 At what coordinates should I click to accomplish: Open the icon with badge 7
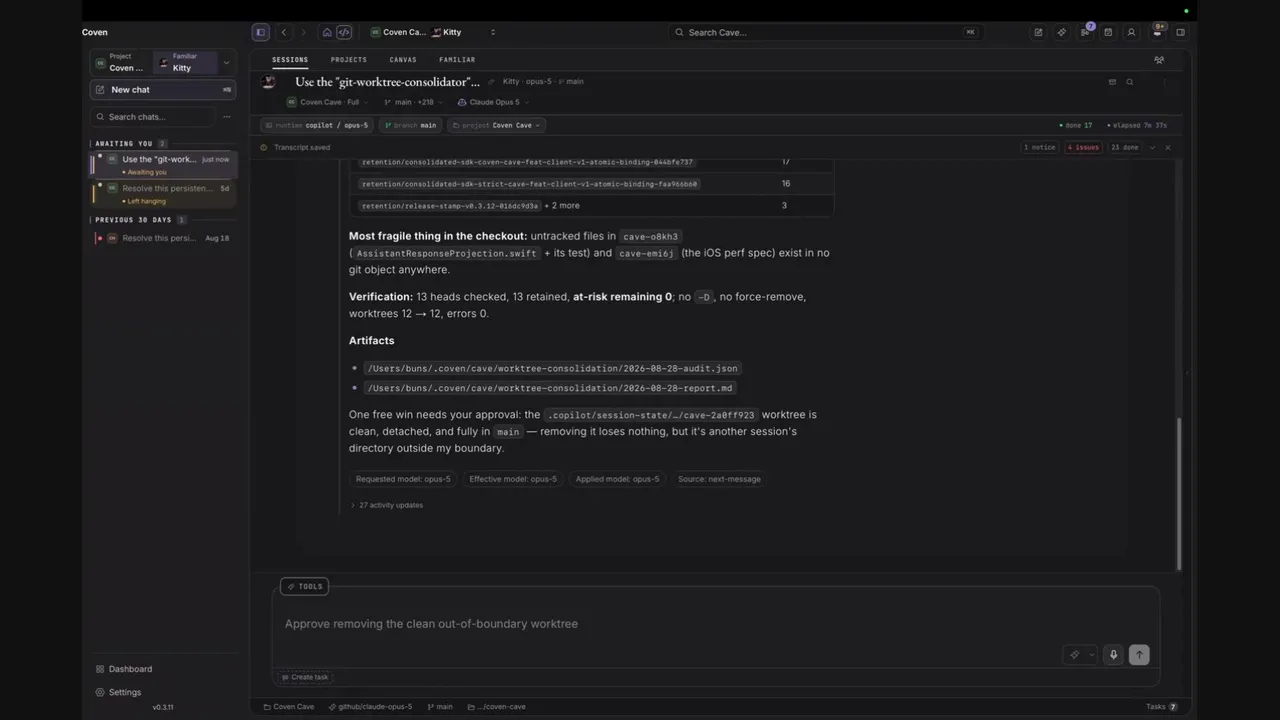(1085, 32)
